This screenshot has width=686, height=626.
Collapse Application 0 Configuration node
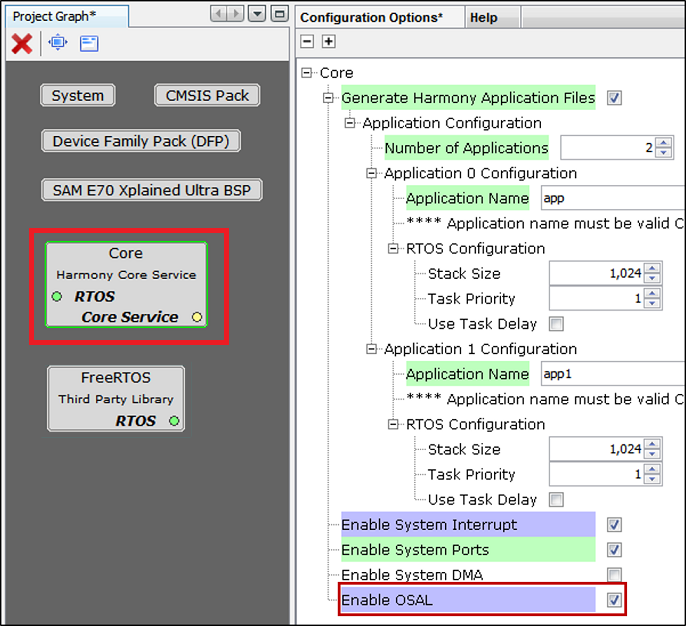371,173
